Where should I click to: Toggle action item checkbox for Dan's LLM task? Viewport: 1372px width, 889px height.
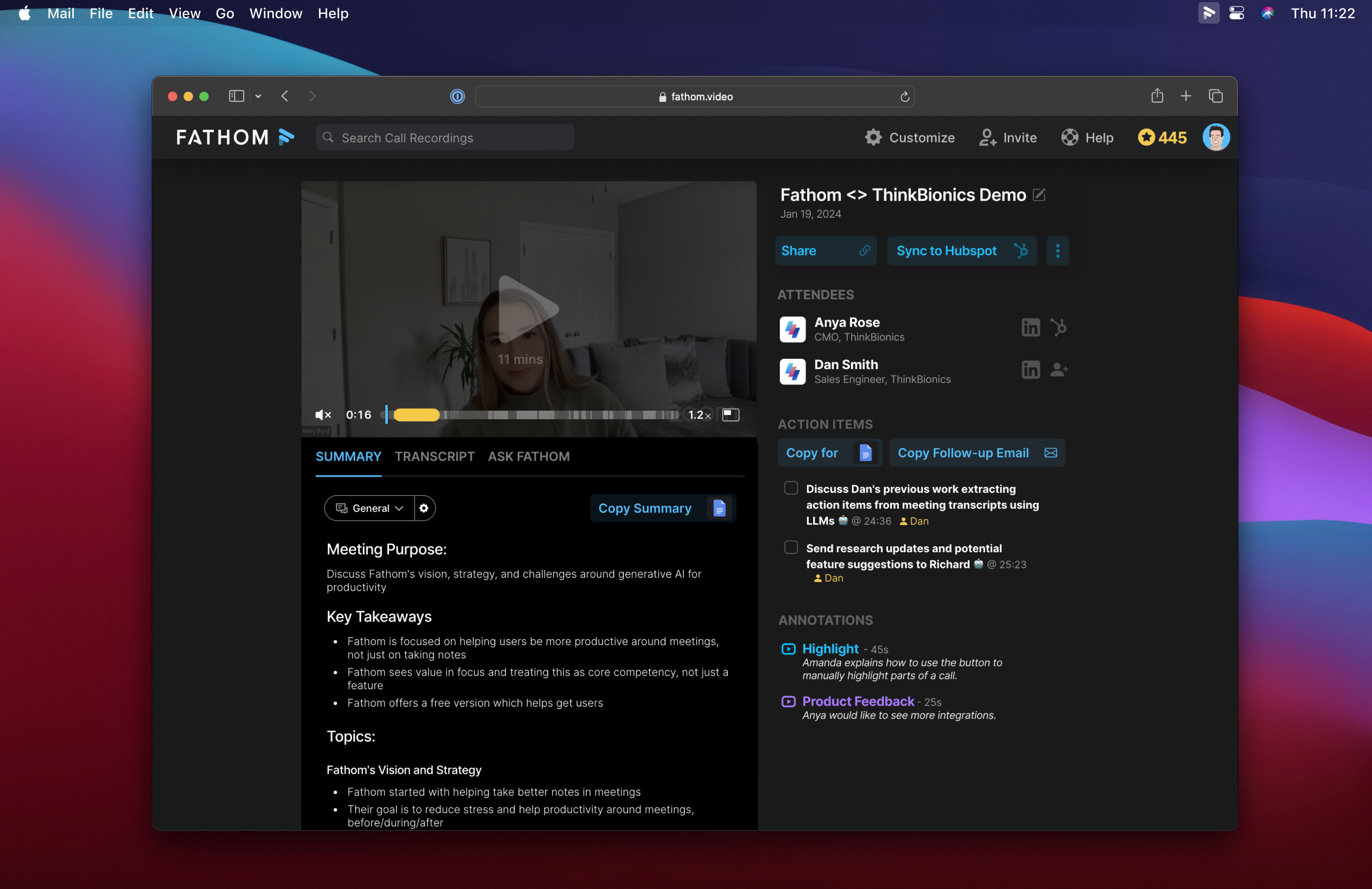pyautogui.click(x=790, y=489)
